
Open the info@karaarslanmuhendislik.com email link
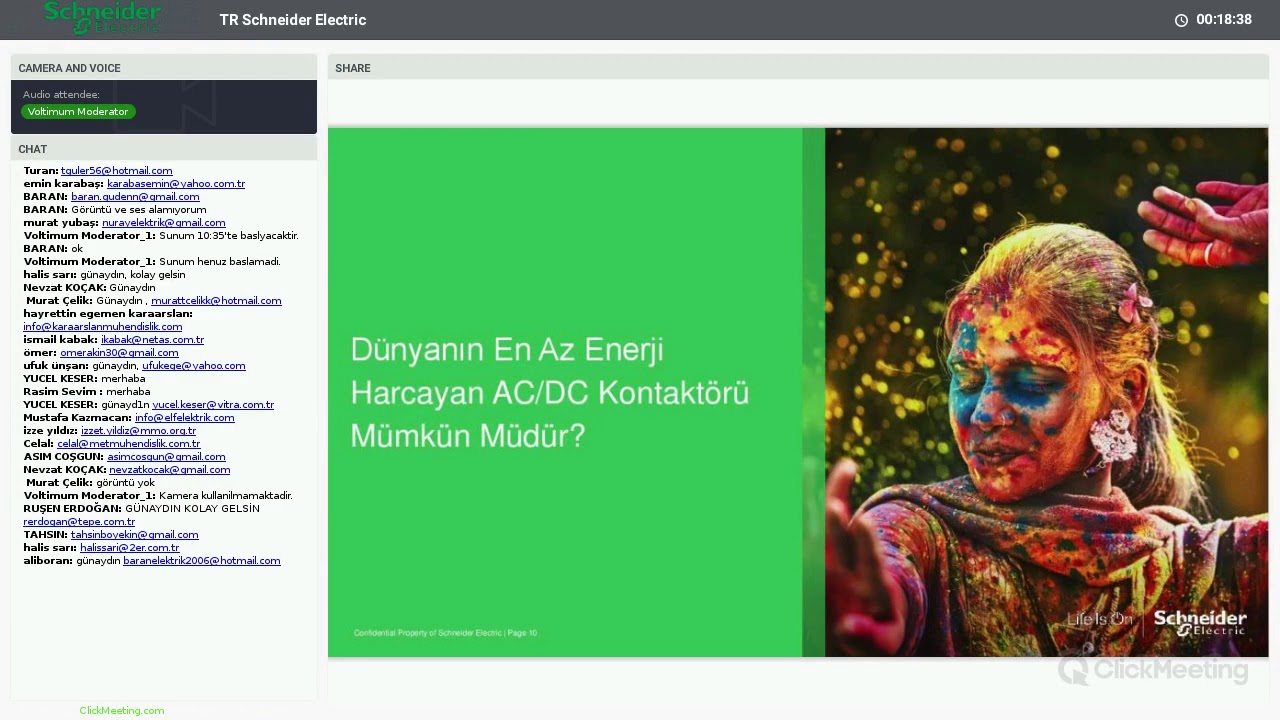103,327
